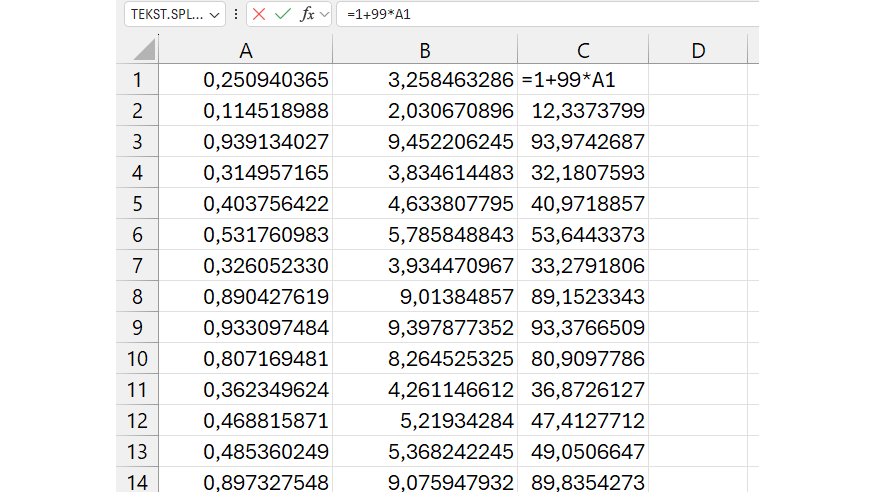Screen dimensions: 875x492
Task: Confirm the formula with green checkmark
Action: click(x=283, y=14)
